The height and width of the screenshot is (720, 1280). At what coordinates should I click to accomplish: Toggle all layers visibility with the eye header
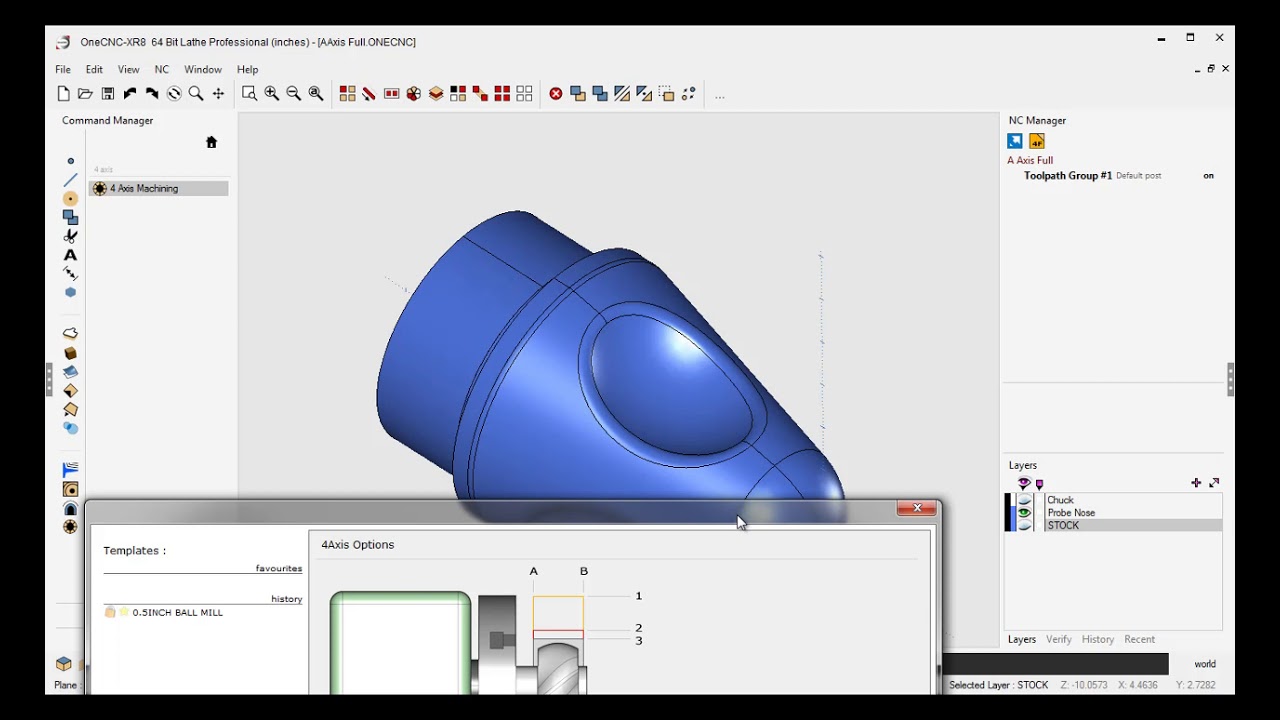point(1023,483)
